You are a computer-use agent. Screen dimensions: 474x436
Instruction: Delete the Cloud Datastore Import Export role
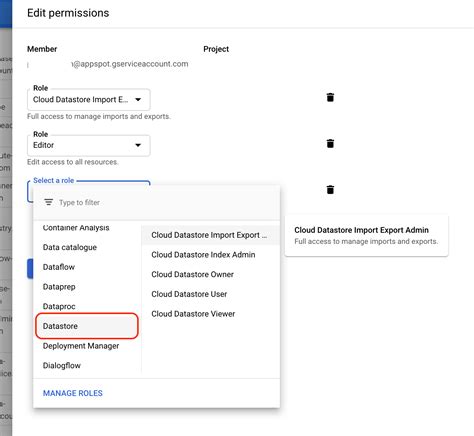pos(330,97)
